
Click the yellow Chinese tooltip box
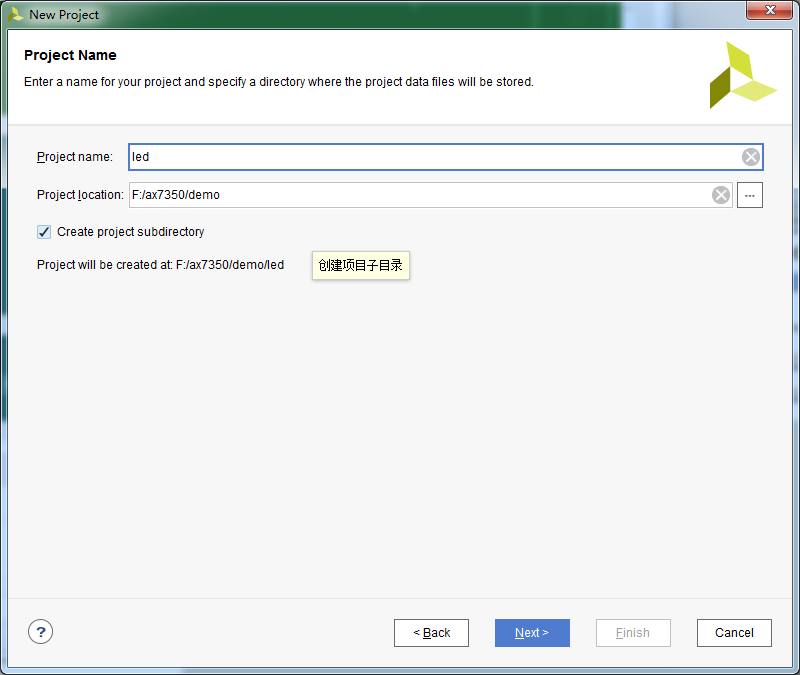(x=361, y=265)
